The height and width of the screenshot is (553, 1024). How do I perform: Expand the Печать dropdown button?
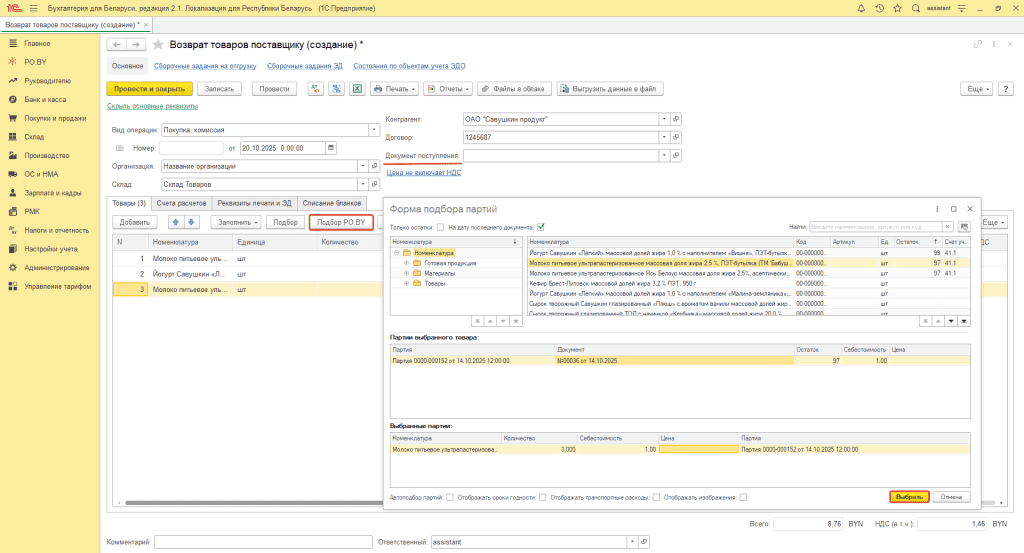(394, 89)
